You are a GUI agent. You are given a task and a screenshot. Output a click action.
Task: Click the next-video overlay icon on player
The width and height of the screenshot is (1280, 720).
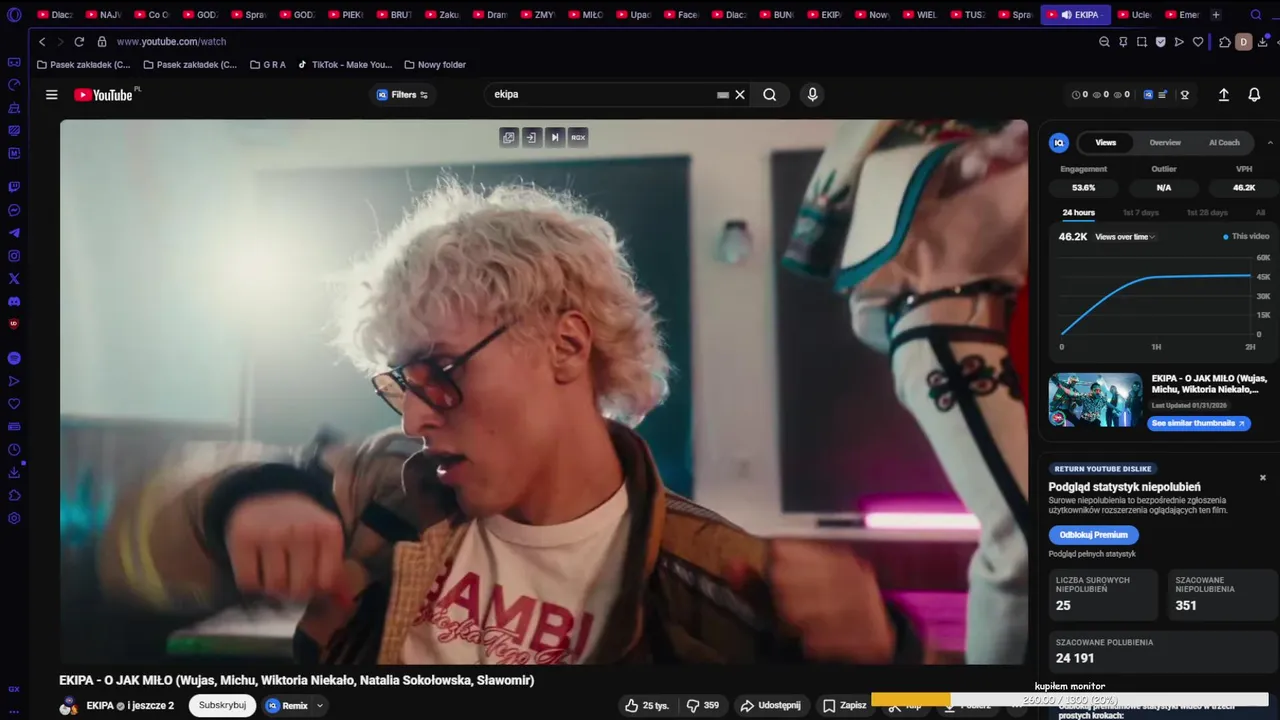555,138
